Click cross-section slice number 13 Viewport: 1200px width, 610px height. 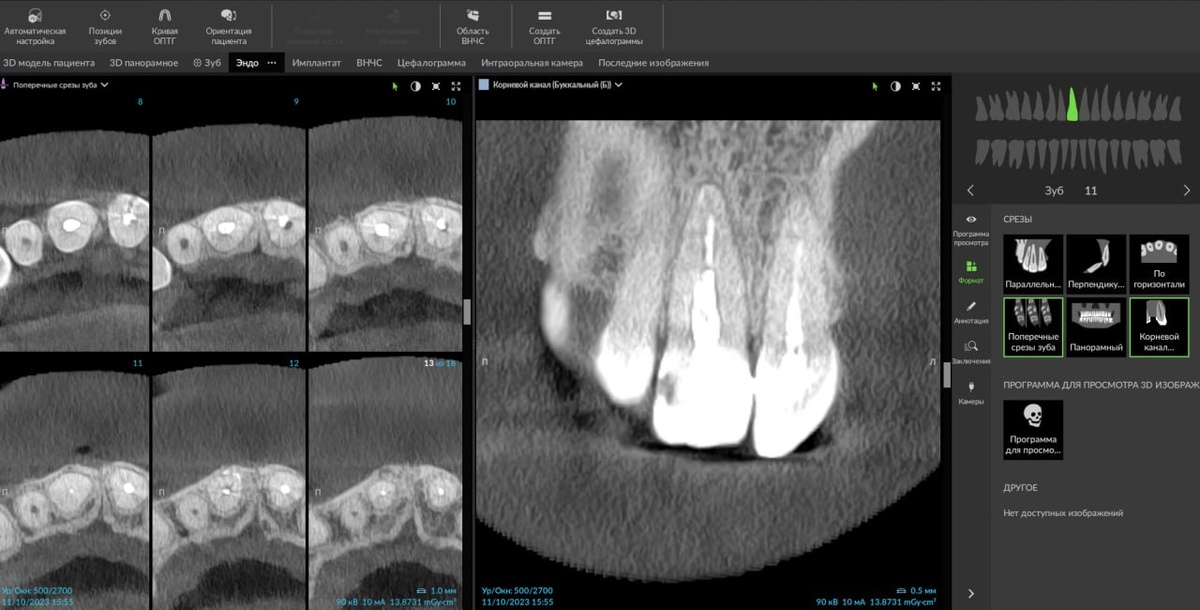429,364
